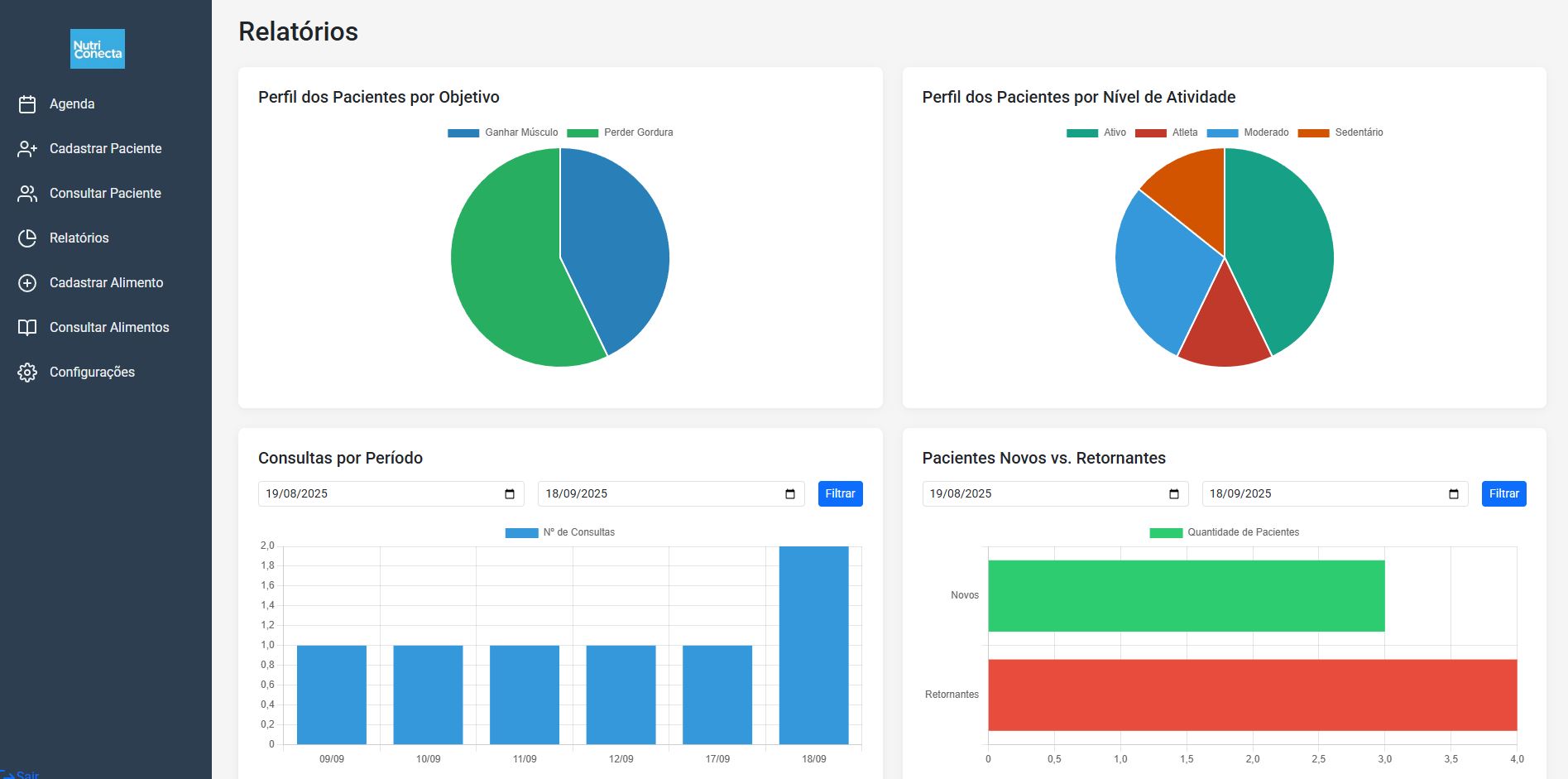
Task: Click the Consultar Alimentos book icon
Action: [27, 328]
